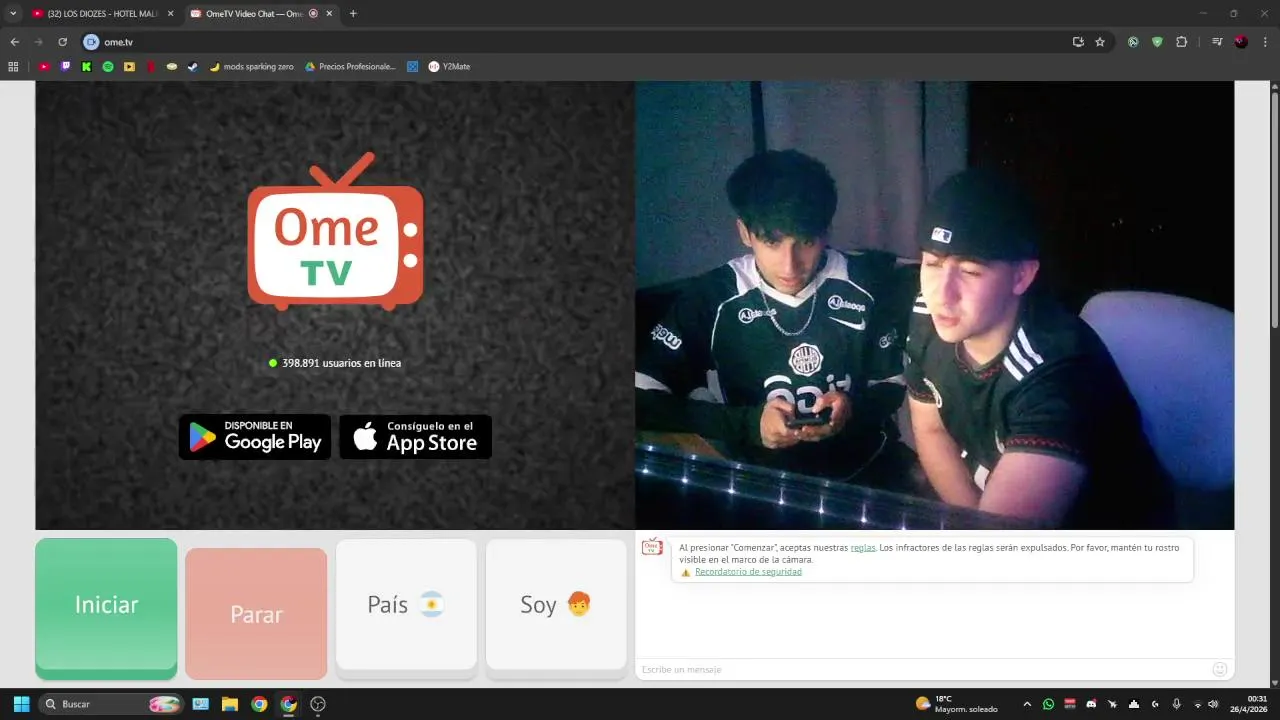This screenshot has width=1280, height=720.
Task: Click the camera site-permission icon in address bar
Action: [91, 42]
